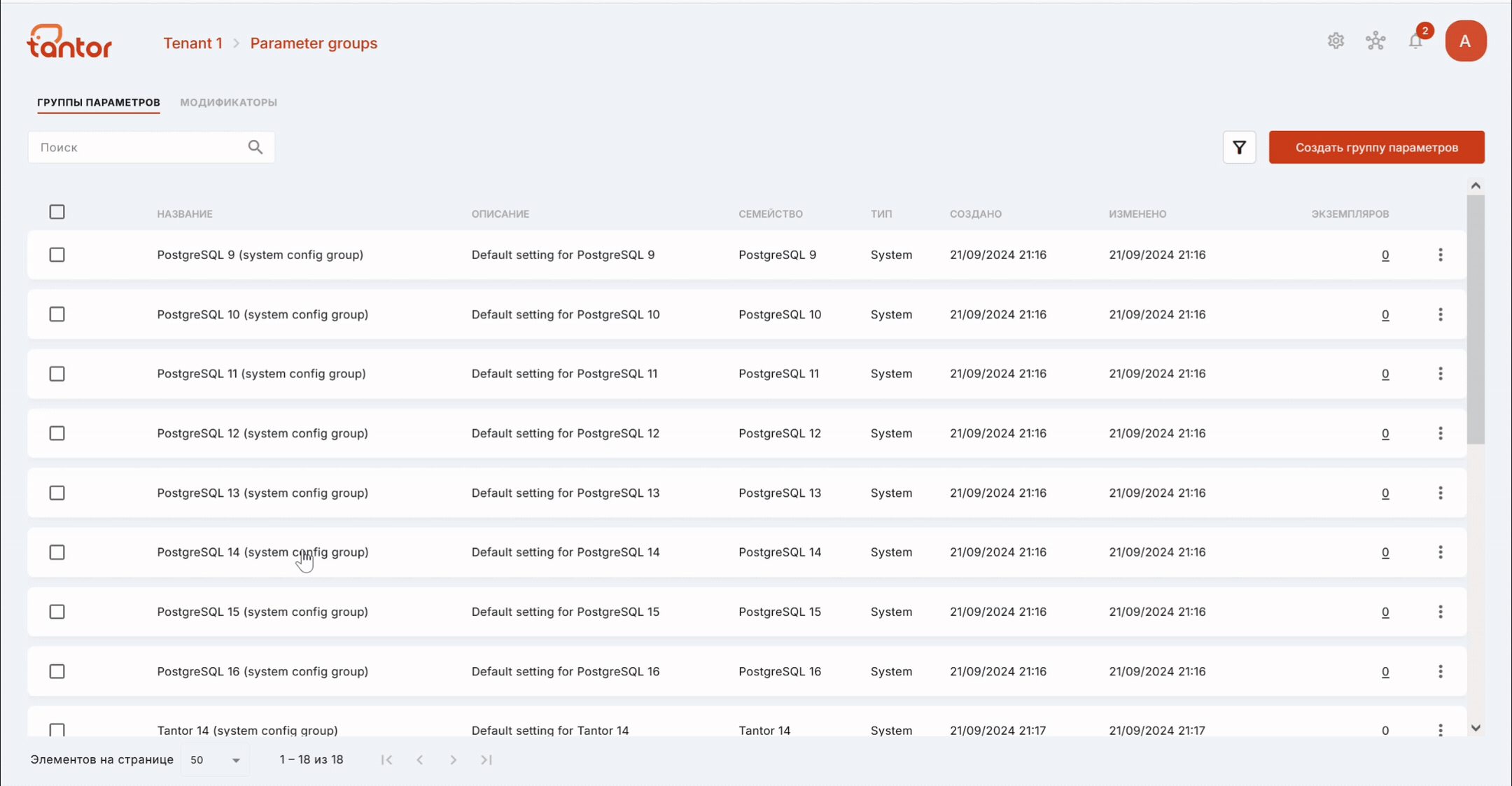Check the PostgreSQL 15 row checkbox
The image size is (1512, 786).
(57, 612)
